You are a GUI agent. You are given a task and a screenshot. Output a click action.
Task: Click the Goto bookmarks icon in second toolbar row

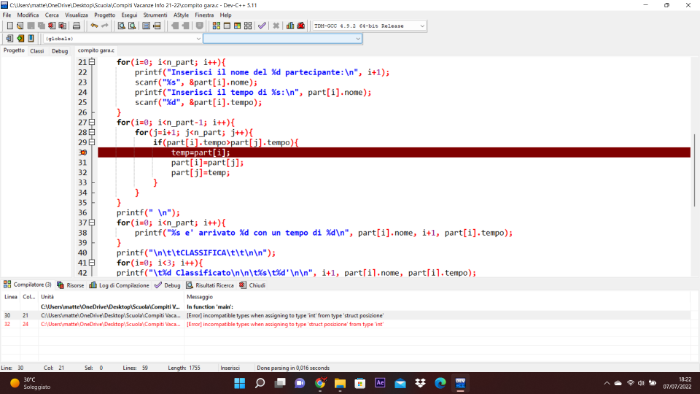point(31,38)
